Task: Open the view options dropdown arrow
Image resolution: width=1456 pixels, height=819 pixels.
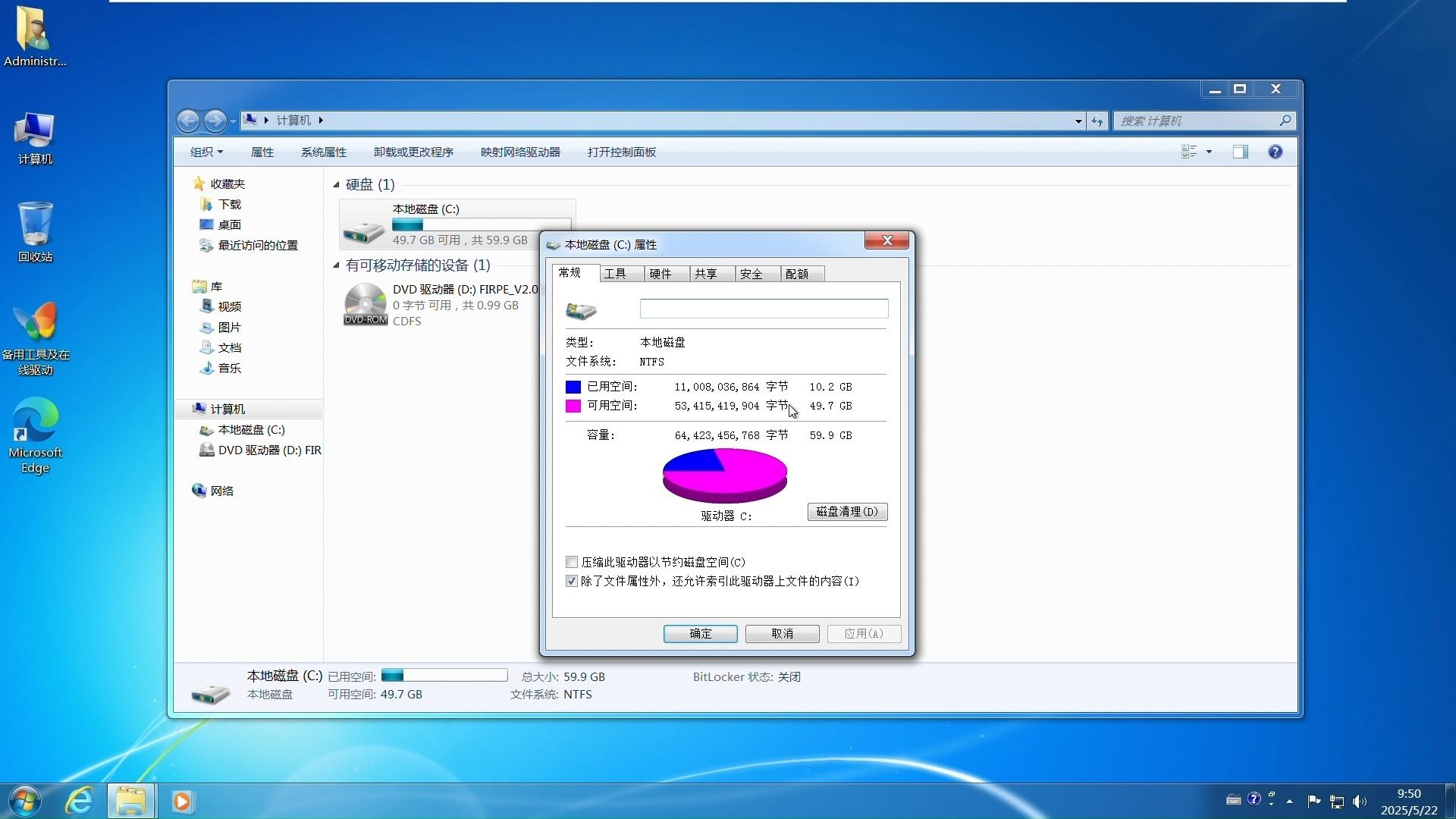Action: 1210,152
